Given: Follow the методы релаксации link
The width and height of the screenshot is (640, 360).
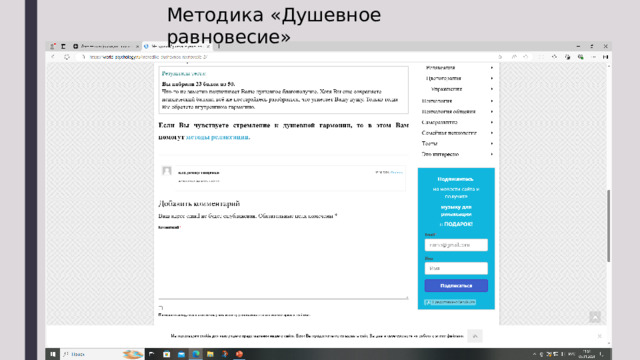Looking at the screenshot, I should tap(218, 137).
